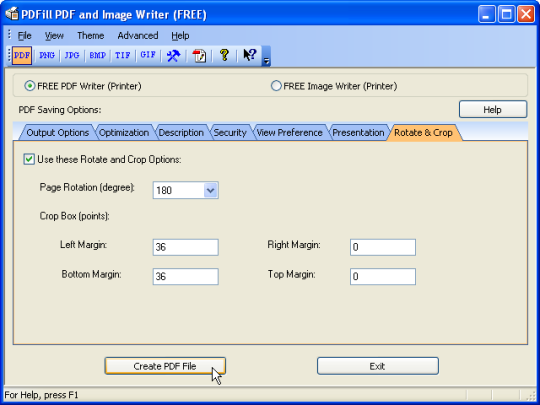This screenshot has height=405, width=540.
Task: Activate the What's This arrow-question icon
Action: (x=250, y=55)
